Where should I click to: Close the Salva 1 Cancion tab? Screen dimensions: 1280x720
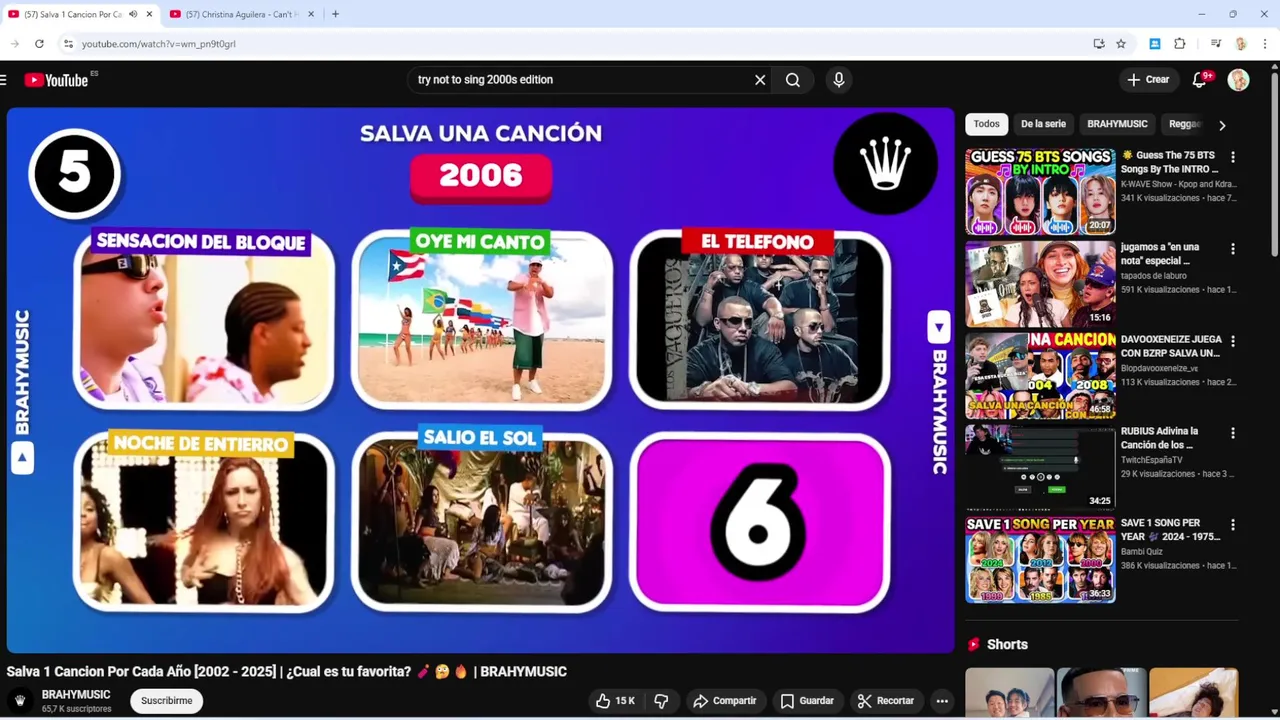(x=149, y=14)
